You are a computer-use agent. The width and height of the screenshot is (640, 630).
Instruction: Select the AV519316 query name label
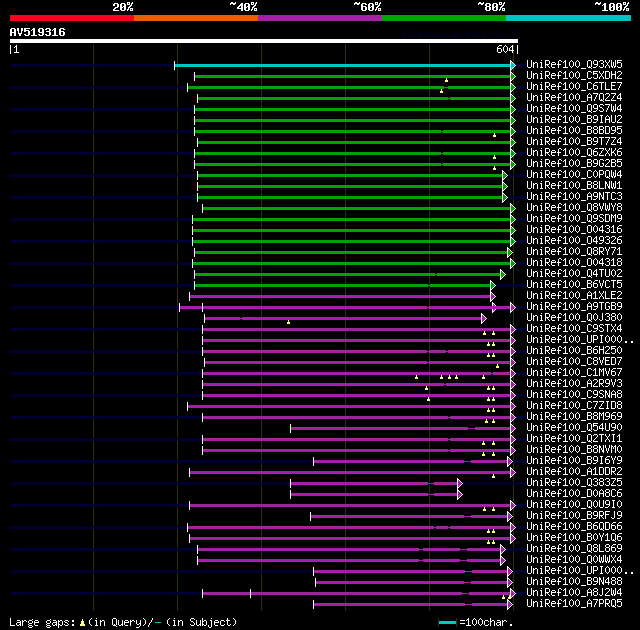[38, 33]
